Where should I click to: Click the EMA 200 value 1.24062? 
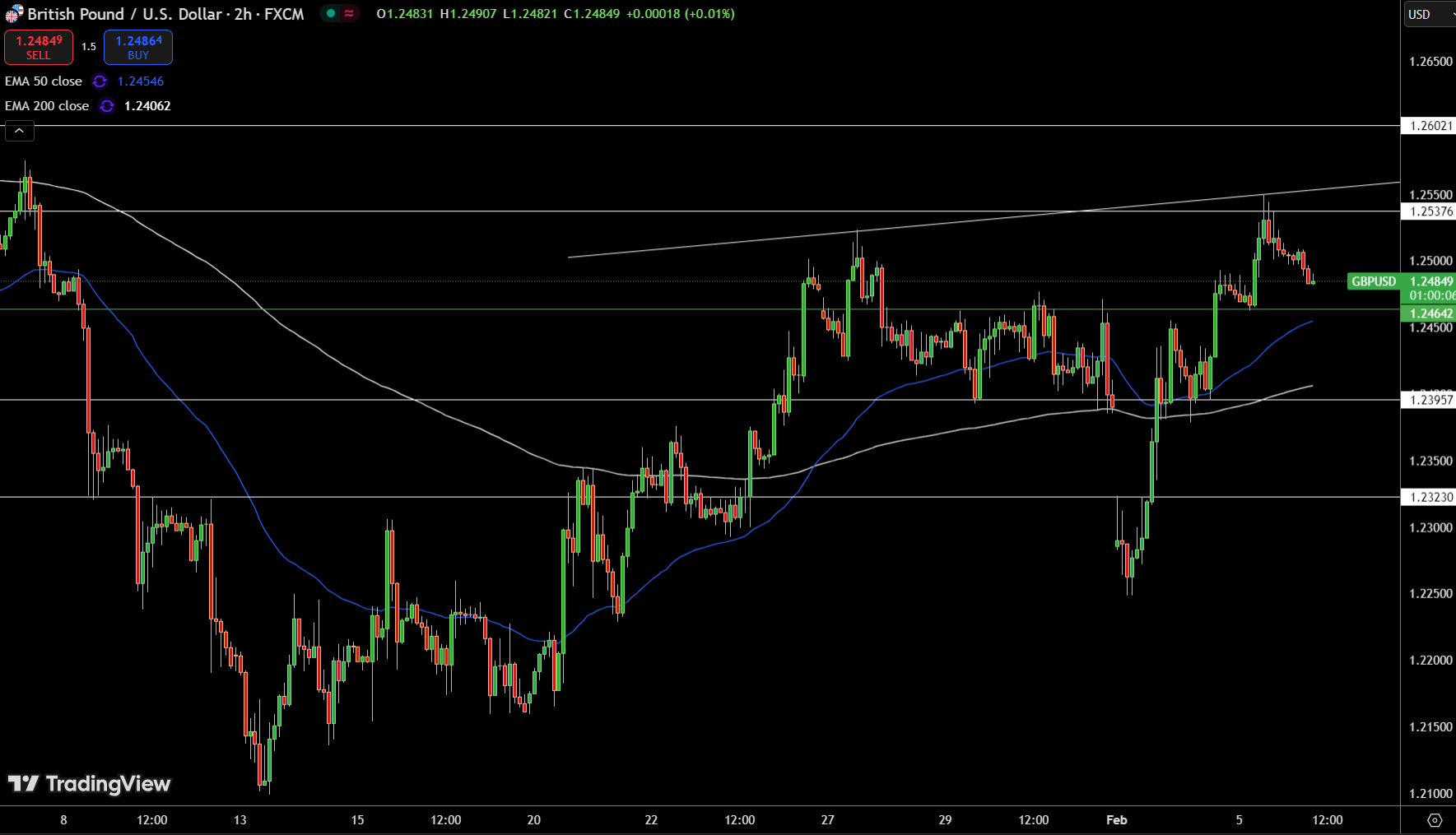[x=147, y=106]
